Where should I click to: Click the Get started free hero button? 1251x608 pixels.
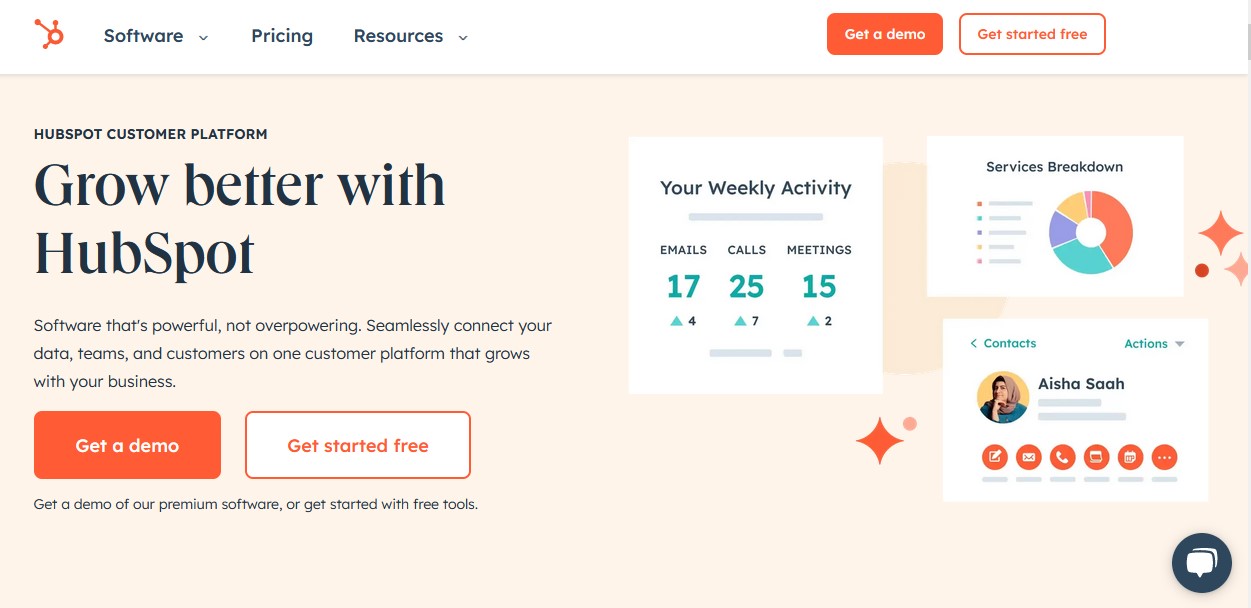tap(357, 445)
